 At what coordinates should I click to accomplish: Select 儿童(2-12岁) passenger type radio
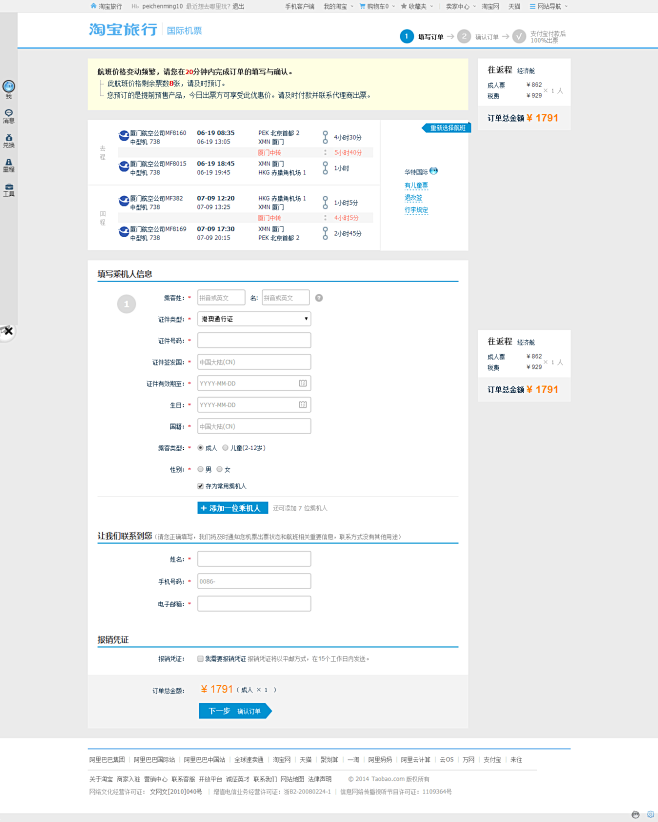(x=225, y=448)
